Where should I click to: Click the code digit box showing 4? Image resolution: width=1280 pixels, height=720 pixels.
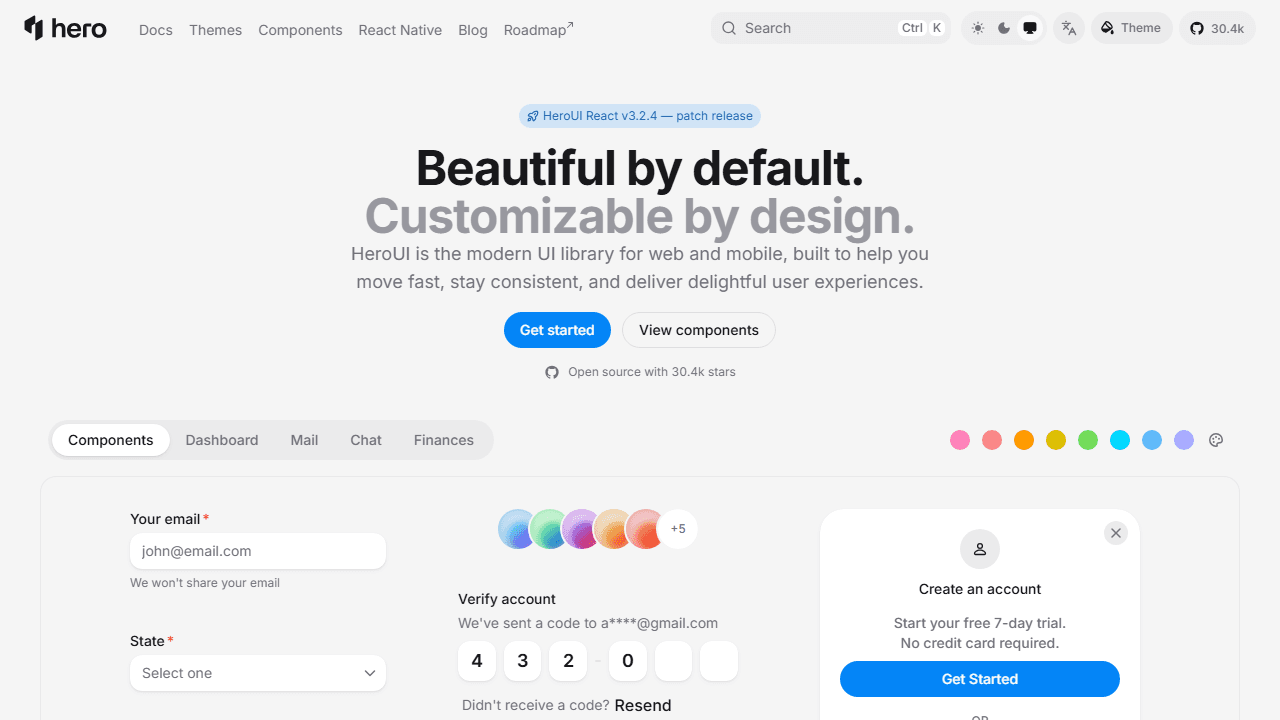pos(477,661)
